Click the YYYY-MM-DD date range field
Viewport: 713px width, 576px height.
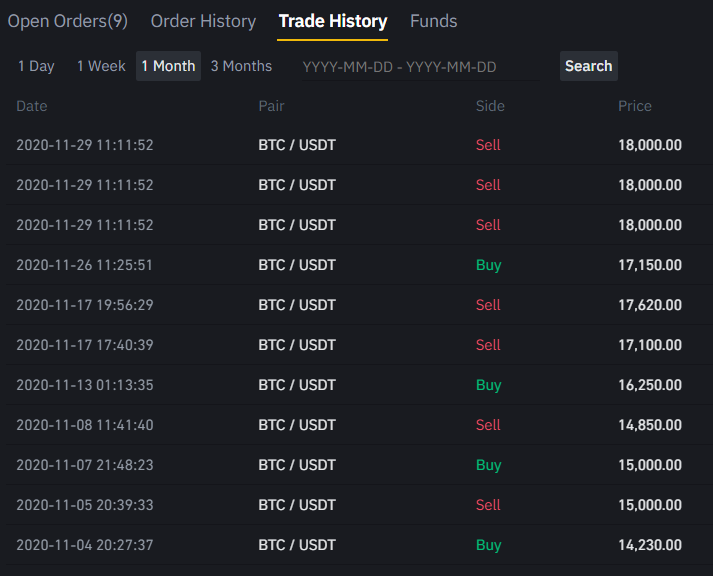click(421, 67)
